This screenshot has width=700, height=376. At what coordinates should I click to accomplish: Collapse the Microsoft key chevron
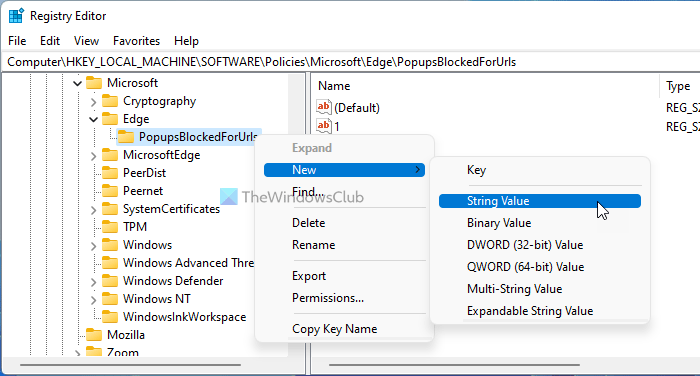[77, 84]
